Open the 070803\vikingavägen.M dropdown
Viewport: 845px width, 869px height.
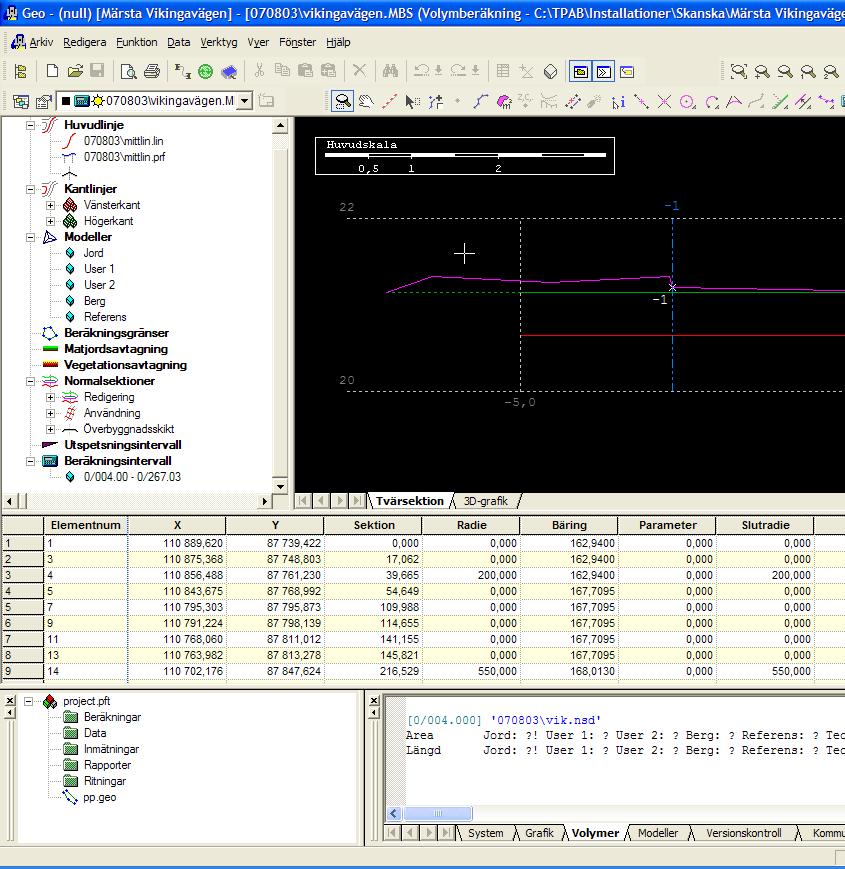[244, 101]
